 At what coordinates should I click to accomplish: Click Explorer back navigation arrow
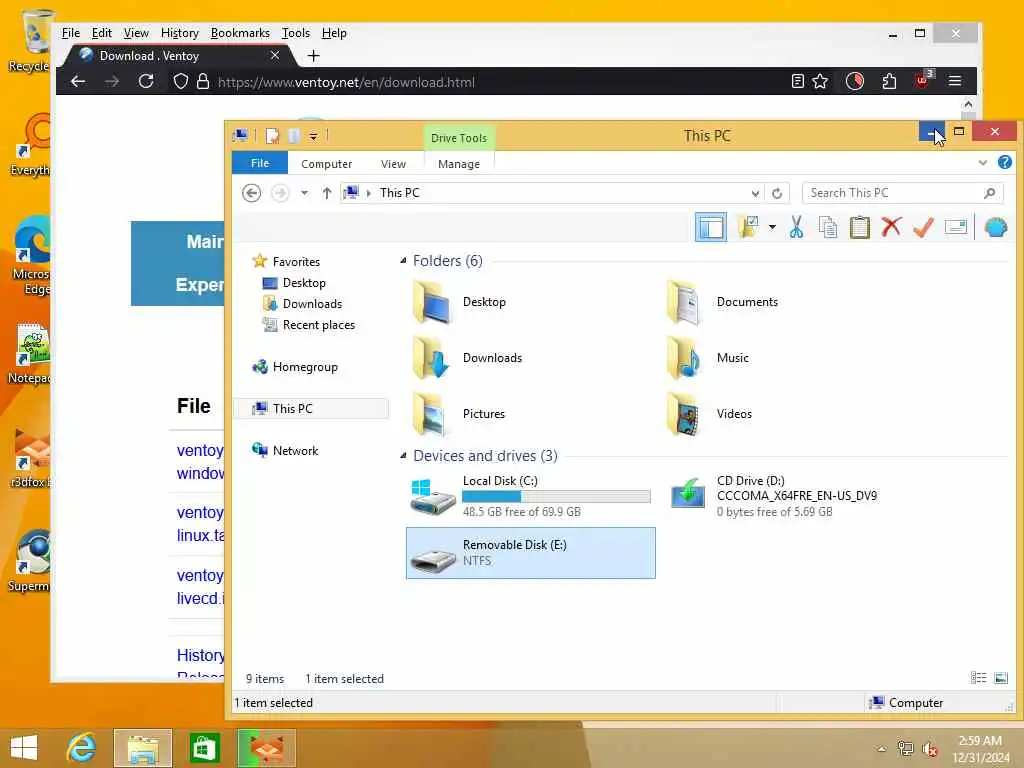251,193
